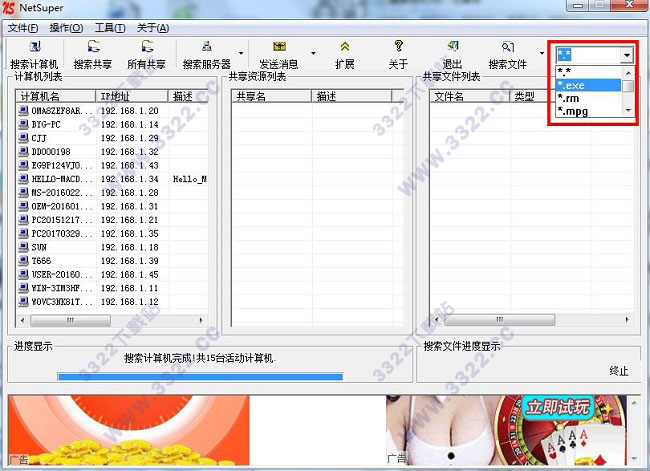Open the 工具(T) menu

coord(110,28)
